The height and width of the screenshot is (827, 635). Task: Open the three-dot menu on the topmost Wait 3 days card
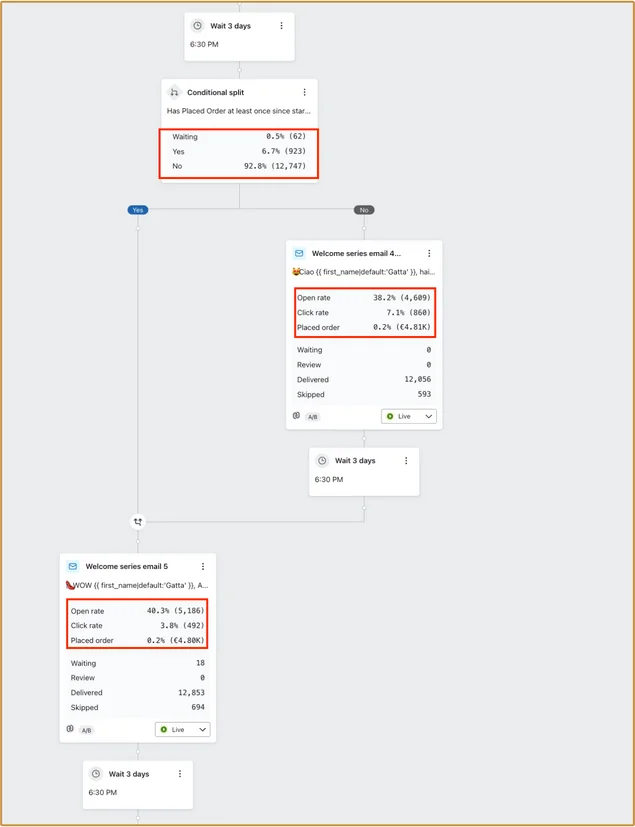[x=282, y=26]
